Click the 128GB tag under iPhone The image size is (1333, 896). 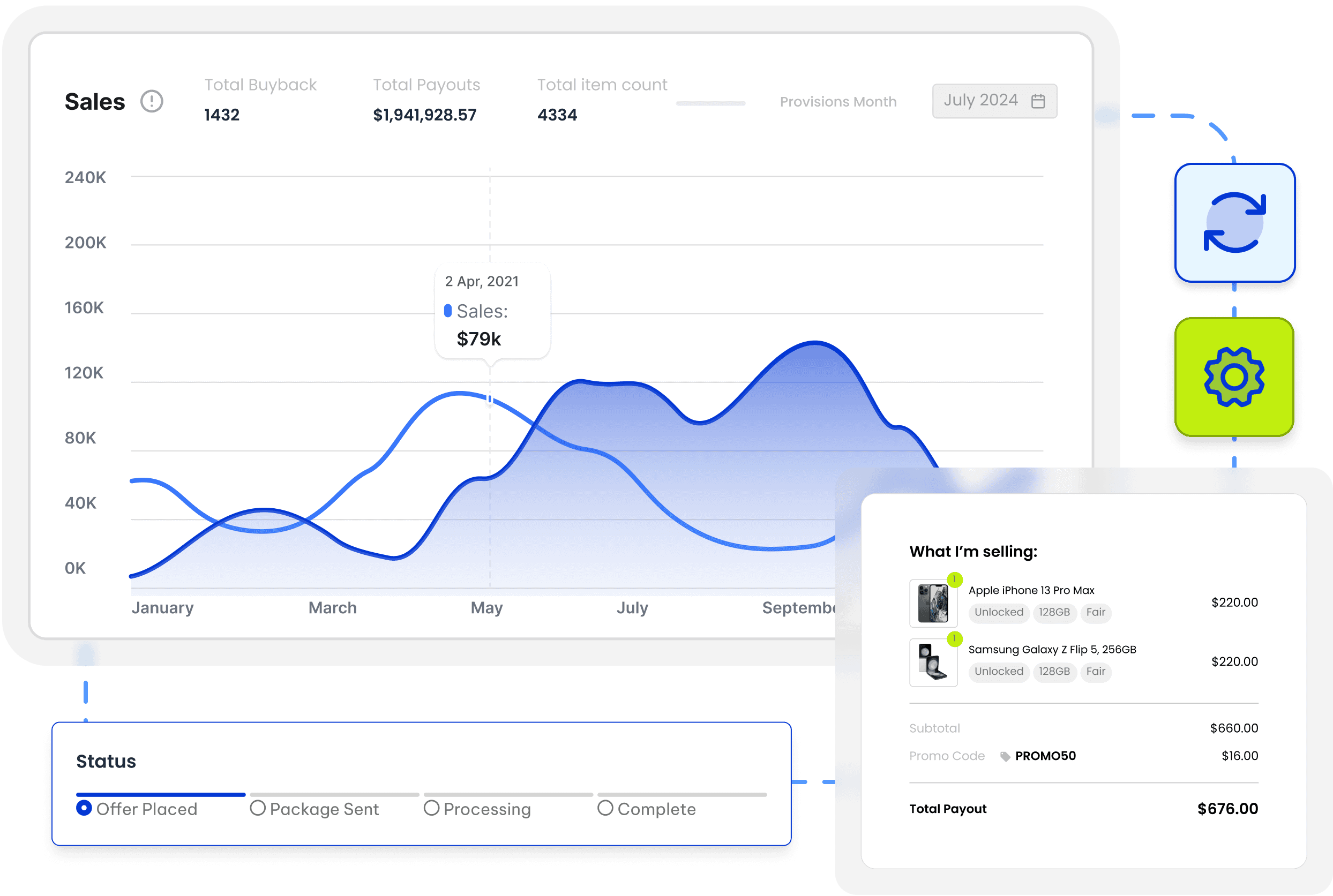coord(1054,612)
